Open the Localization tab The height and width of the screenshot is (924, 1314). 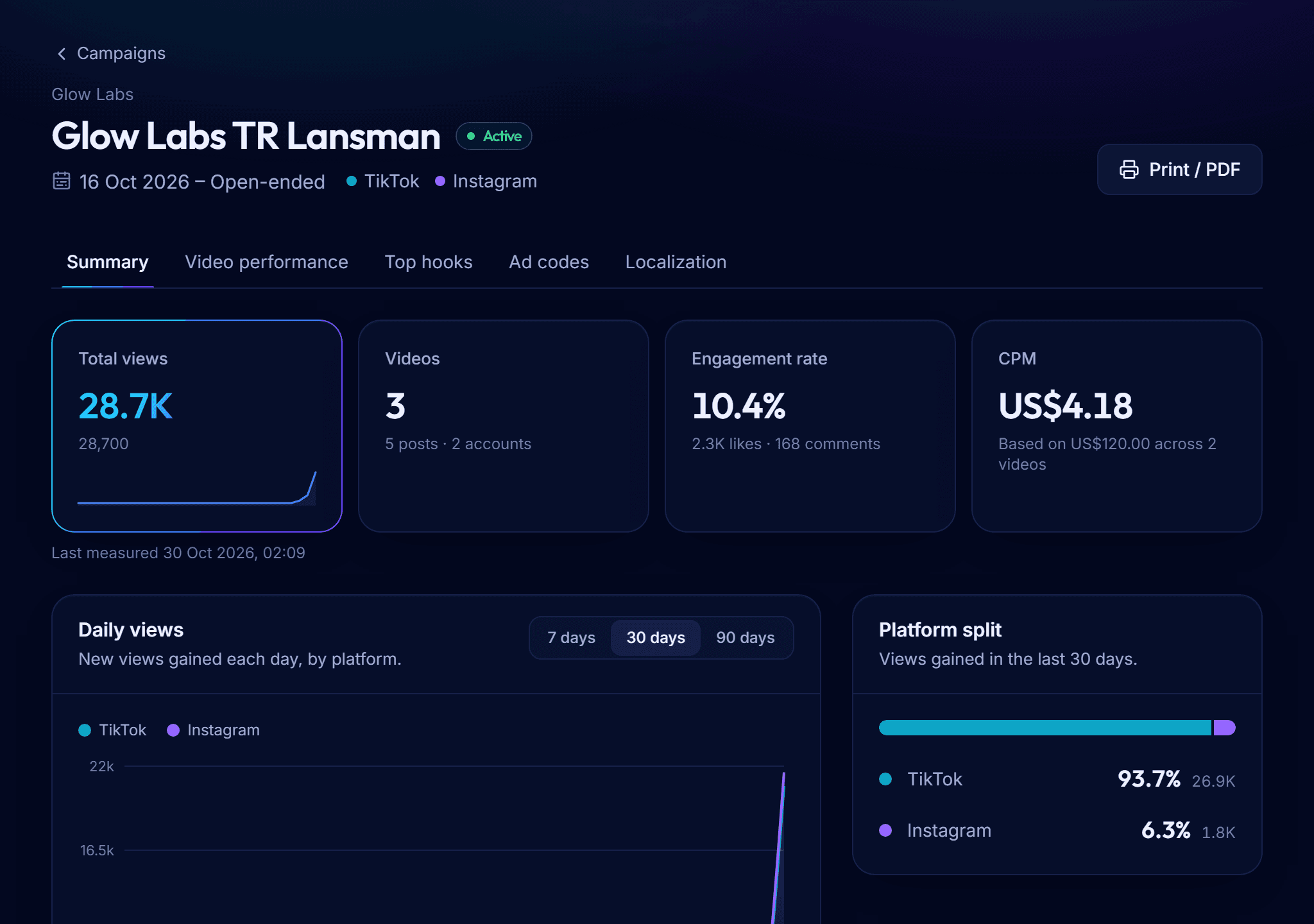click(x=676, y=262)
